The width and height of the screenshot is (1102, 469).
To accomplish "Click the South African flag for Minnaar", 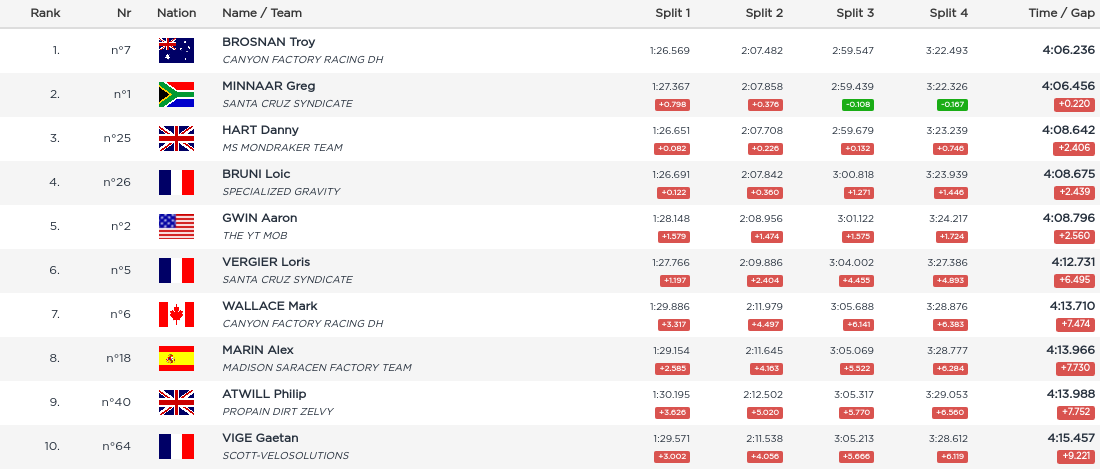I will [176, 94].
